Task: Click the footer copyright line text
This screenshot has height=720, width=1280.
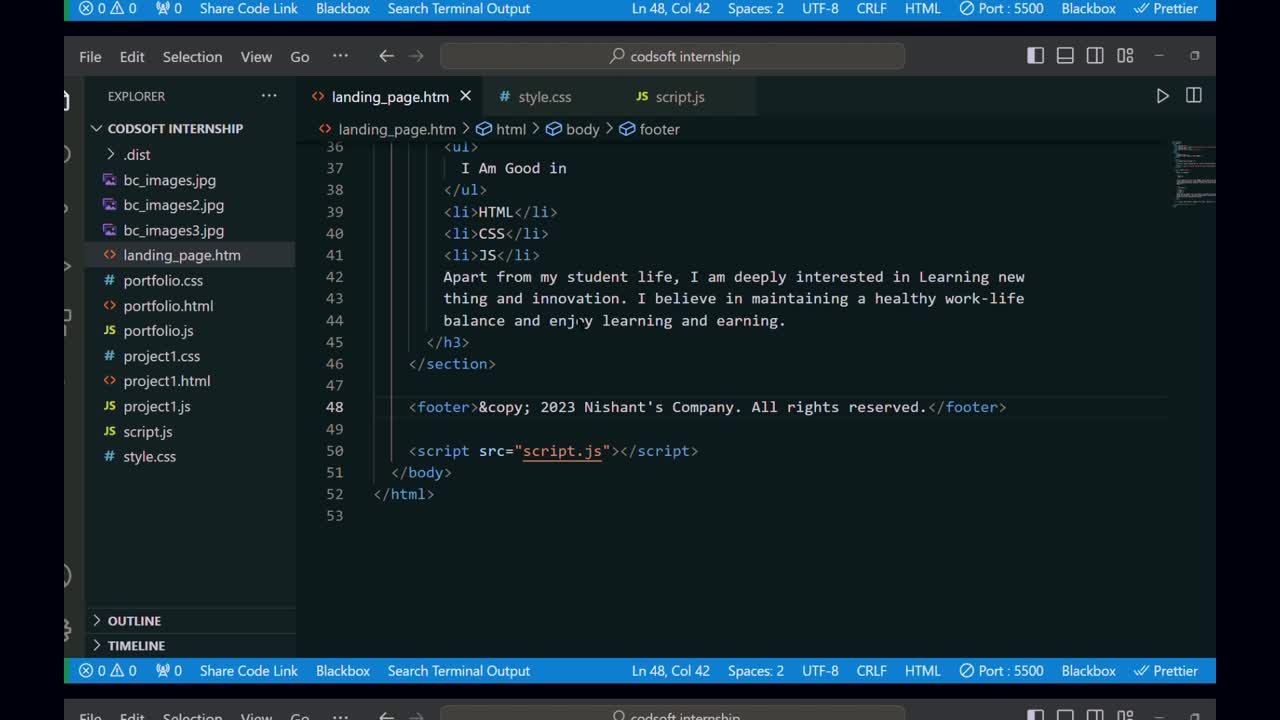Action: pyautogui.click(x=707, y=407)
